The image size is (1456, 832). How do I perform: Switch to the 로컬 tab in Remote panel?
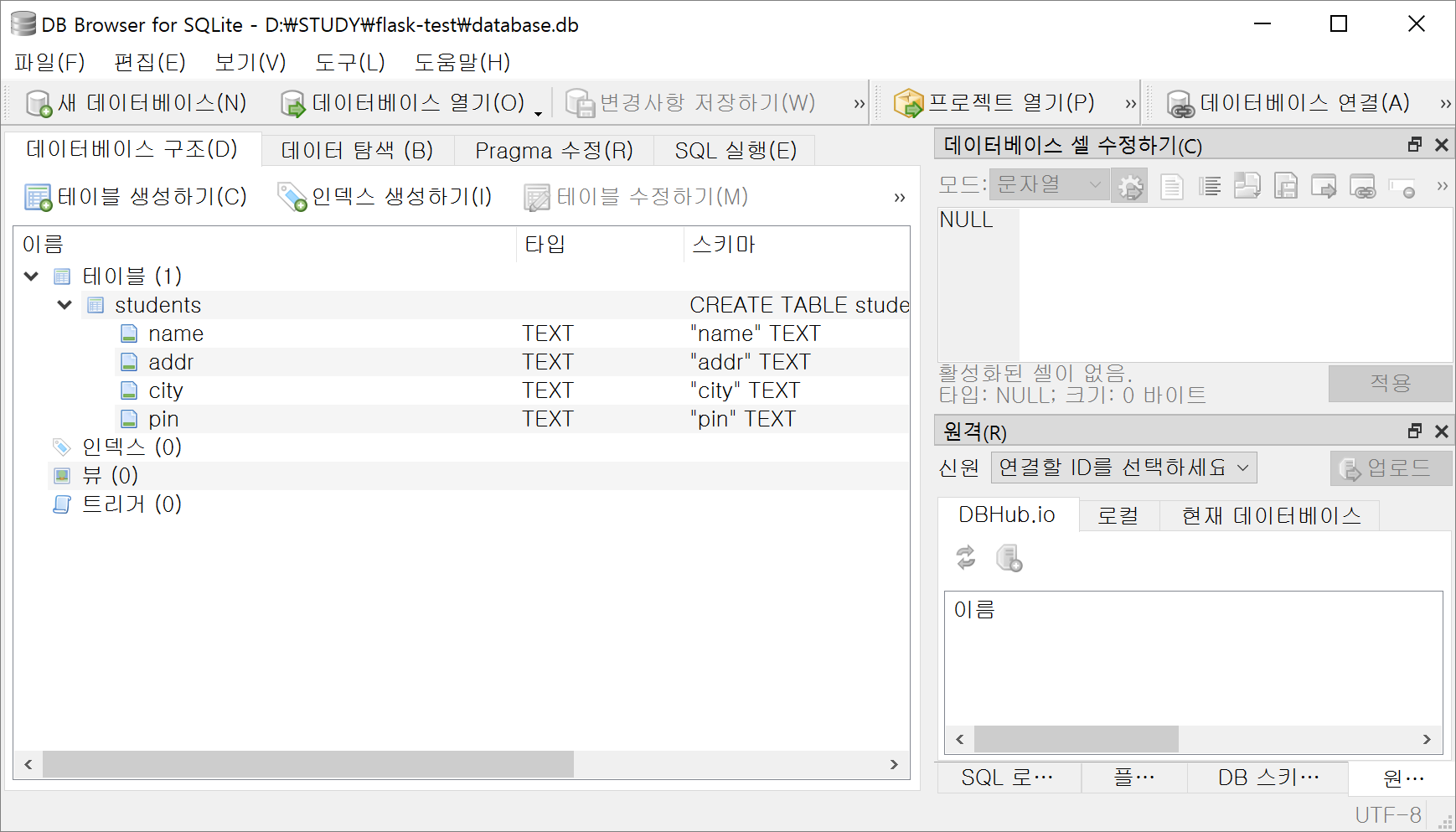coord(1118,515)
